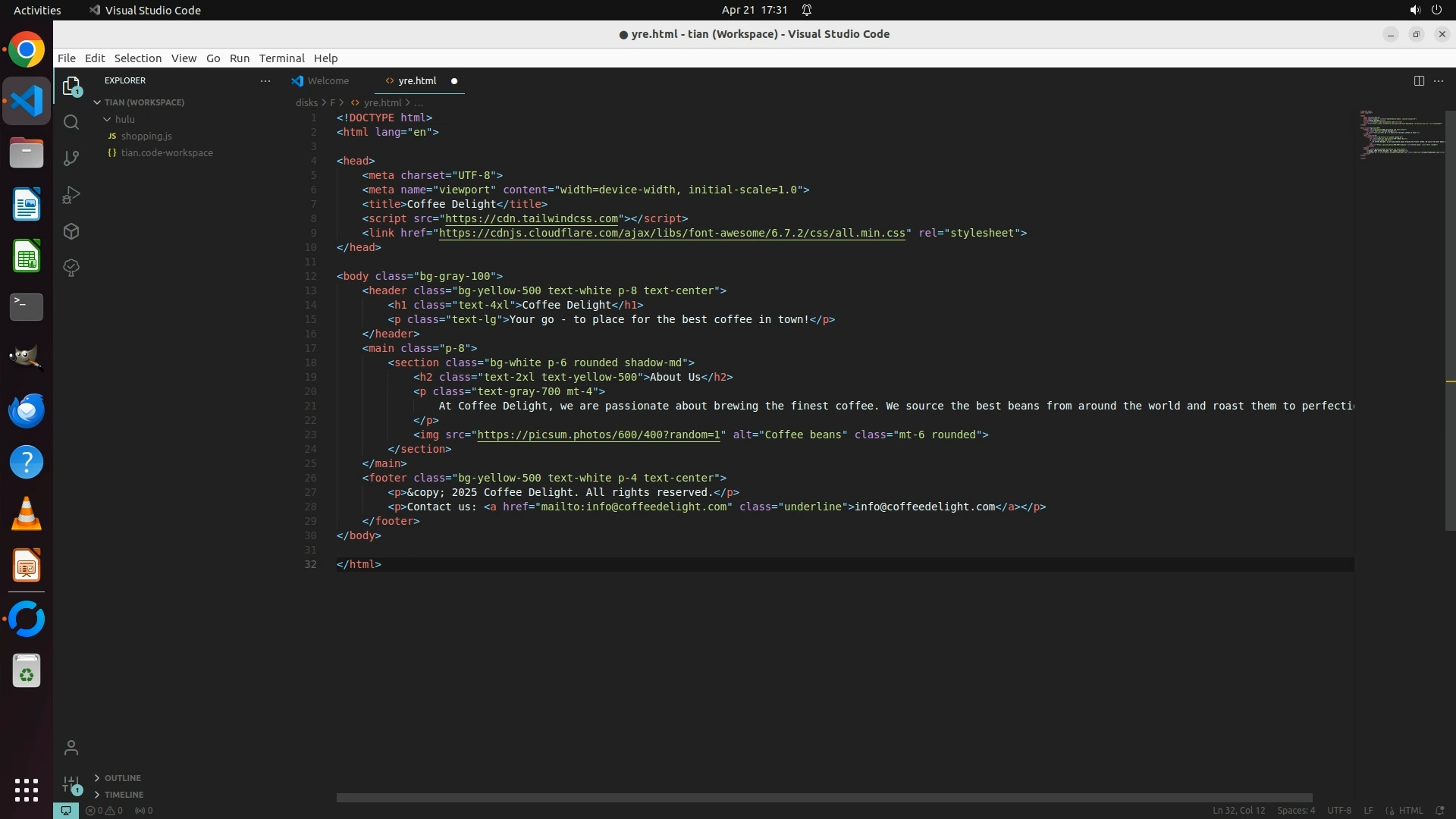Open the Extensions view
Screen dimensions: 1456x819
[71, 231]
